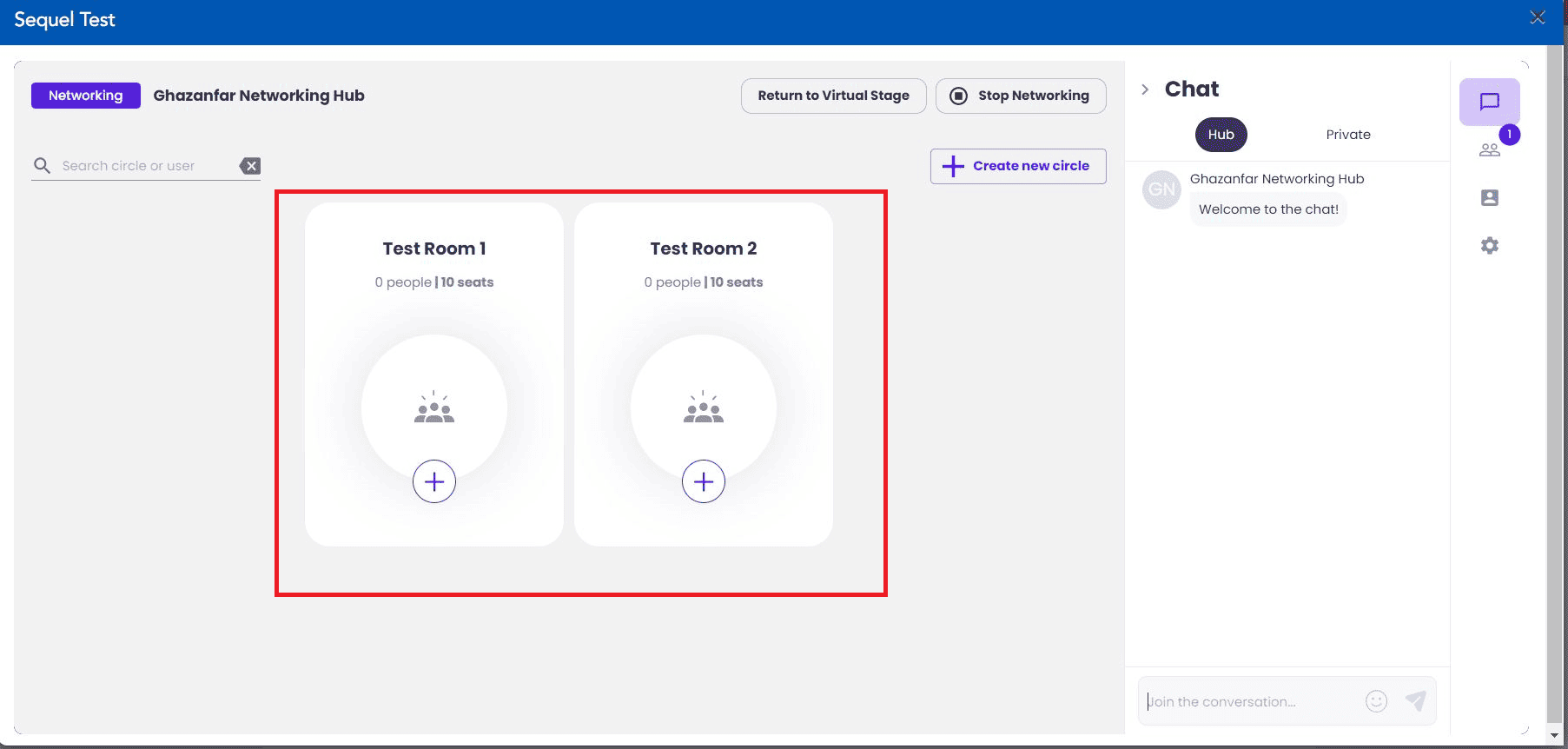This screenshot has width=1568, height=749.
Task: Click the GN avatar in chat
Action: (x=1161, y=189)
